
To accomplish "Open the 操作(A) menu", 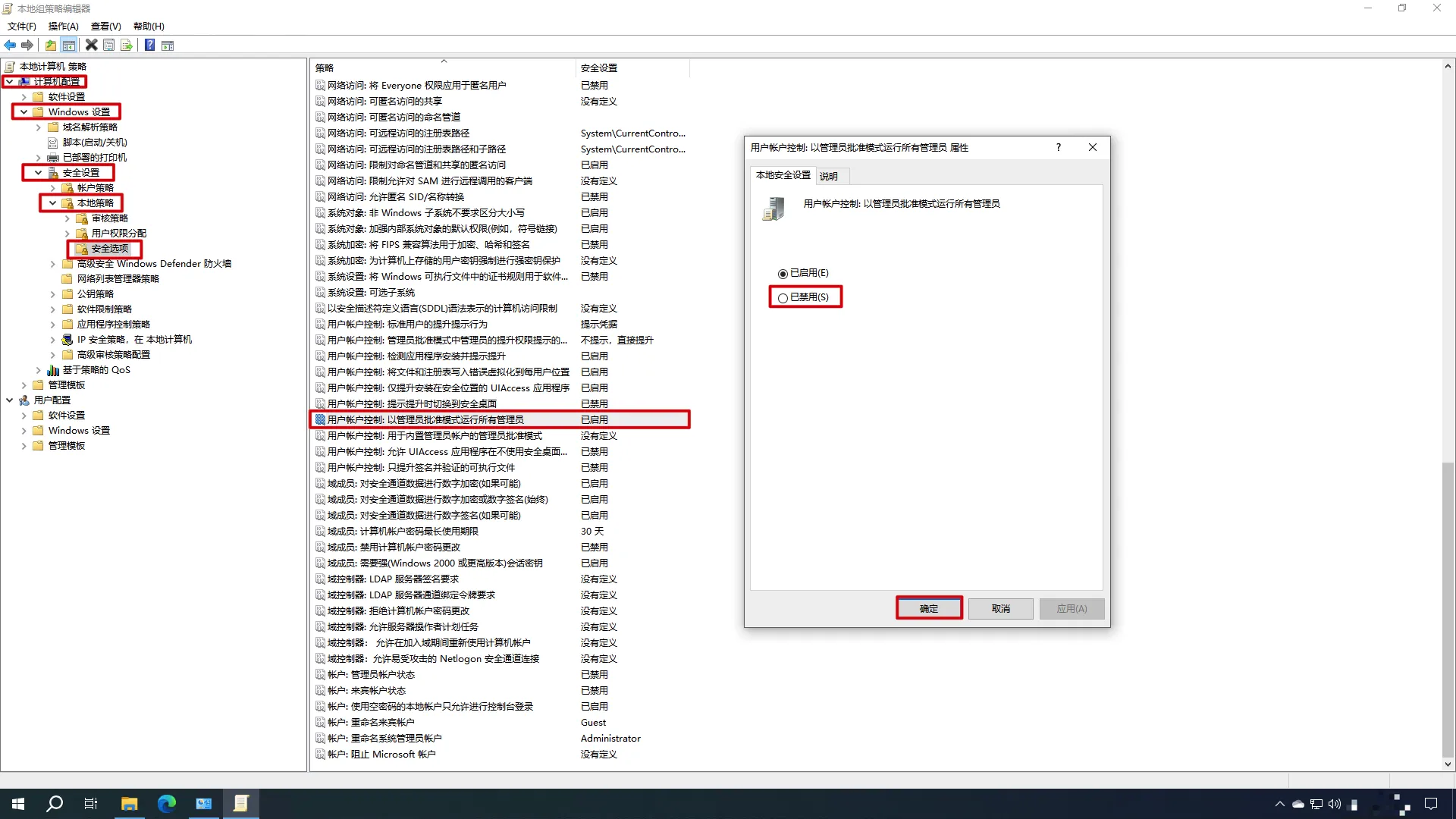I will tap(63, 27).
